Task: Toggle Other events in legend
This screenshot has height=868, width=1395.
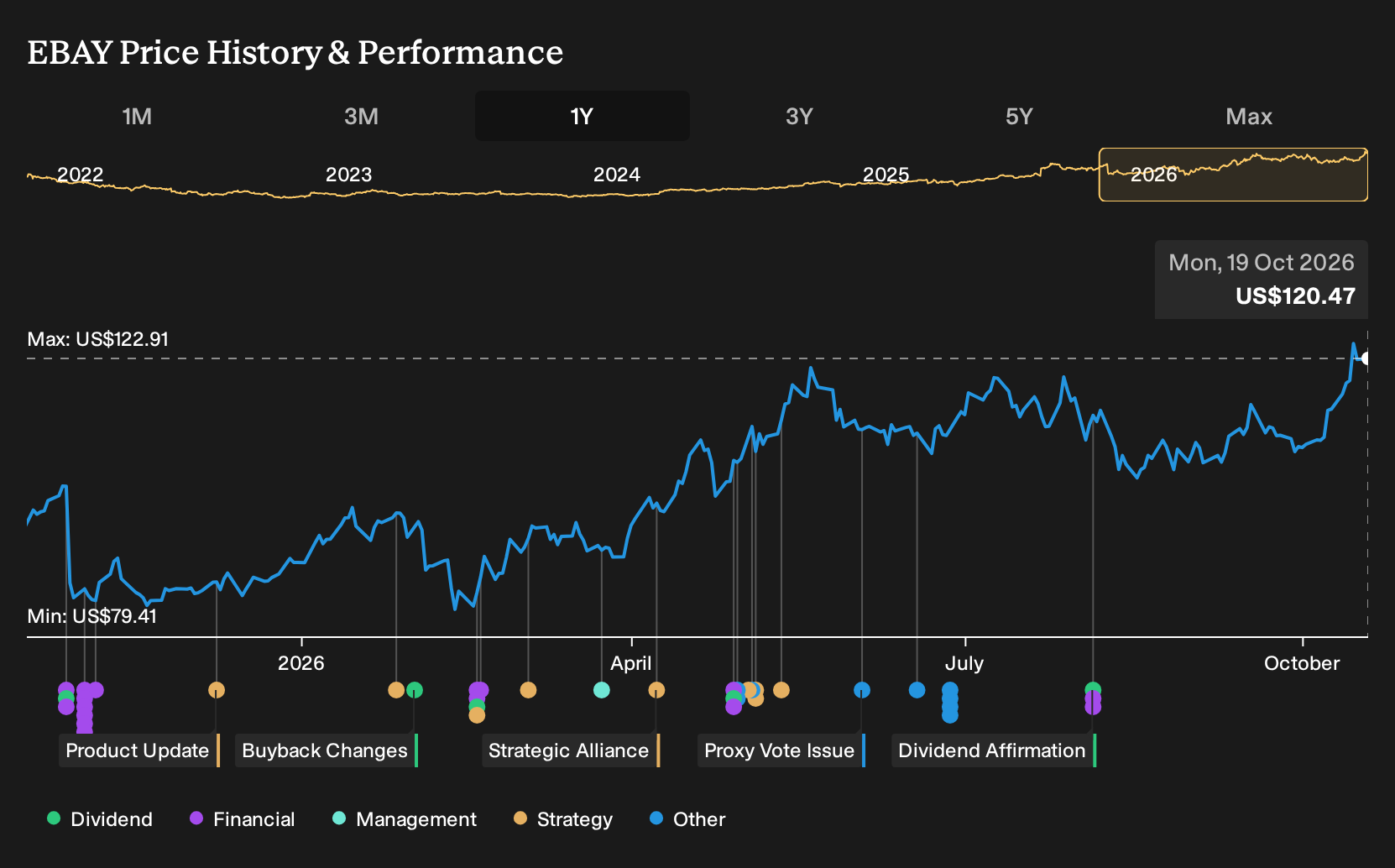Action: click(x=687, y=819)
